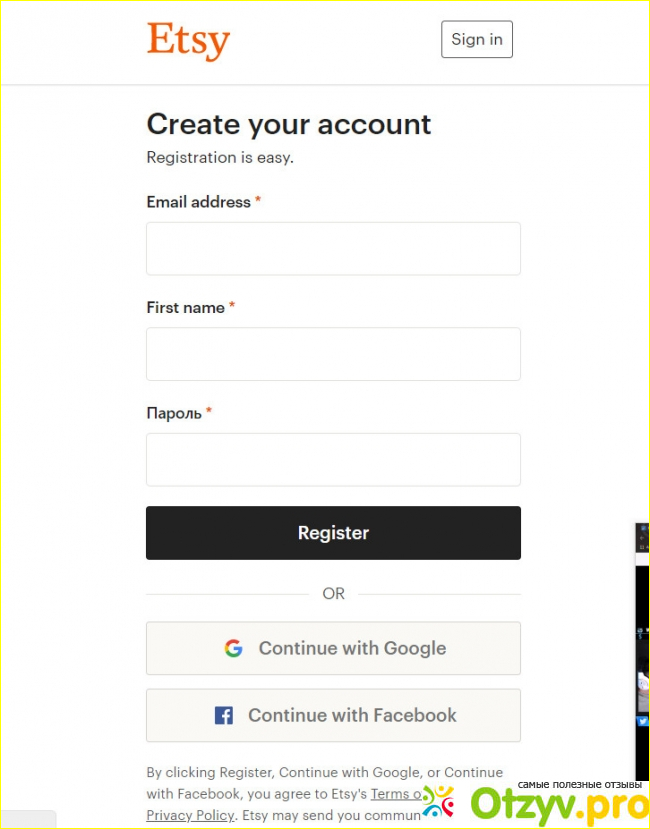The height and width of the screenshot is (829, 650).
Task: Click the Facebook logo icon
Action: (x=224, y=715)
